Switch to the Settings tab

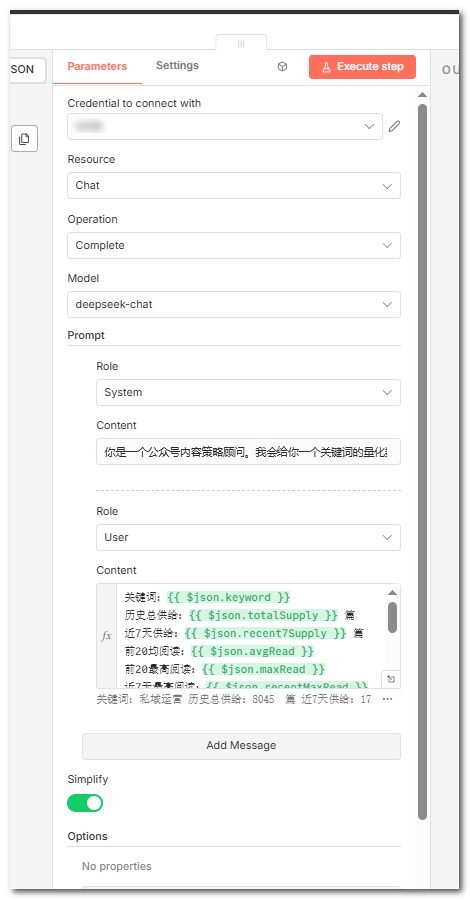click(x=177, y=65)
